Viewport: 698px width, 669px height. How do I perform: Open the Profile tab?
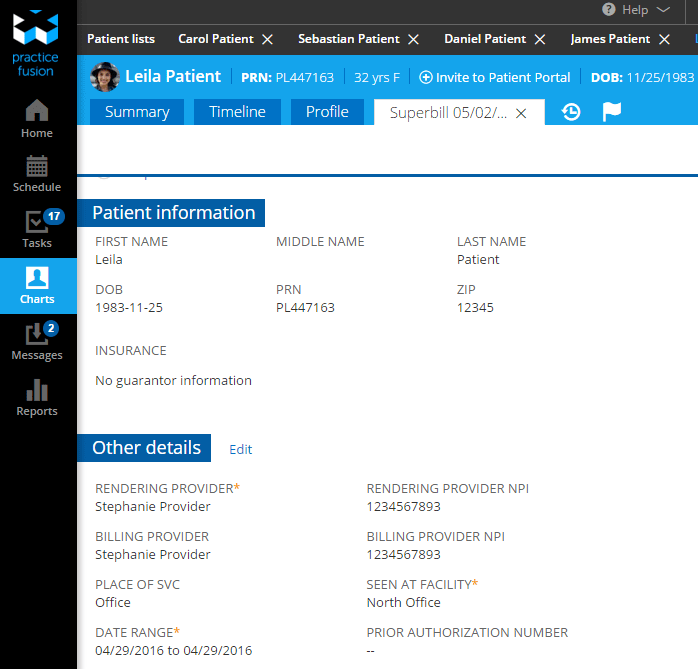[x=327, y=112]
